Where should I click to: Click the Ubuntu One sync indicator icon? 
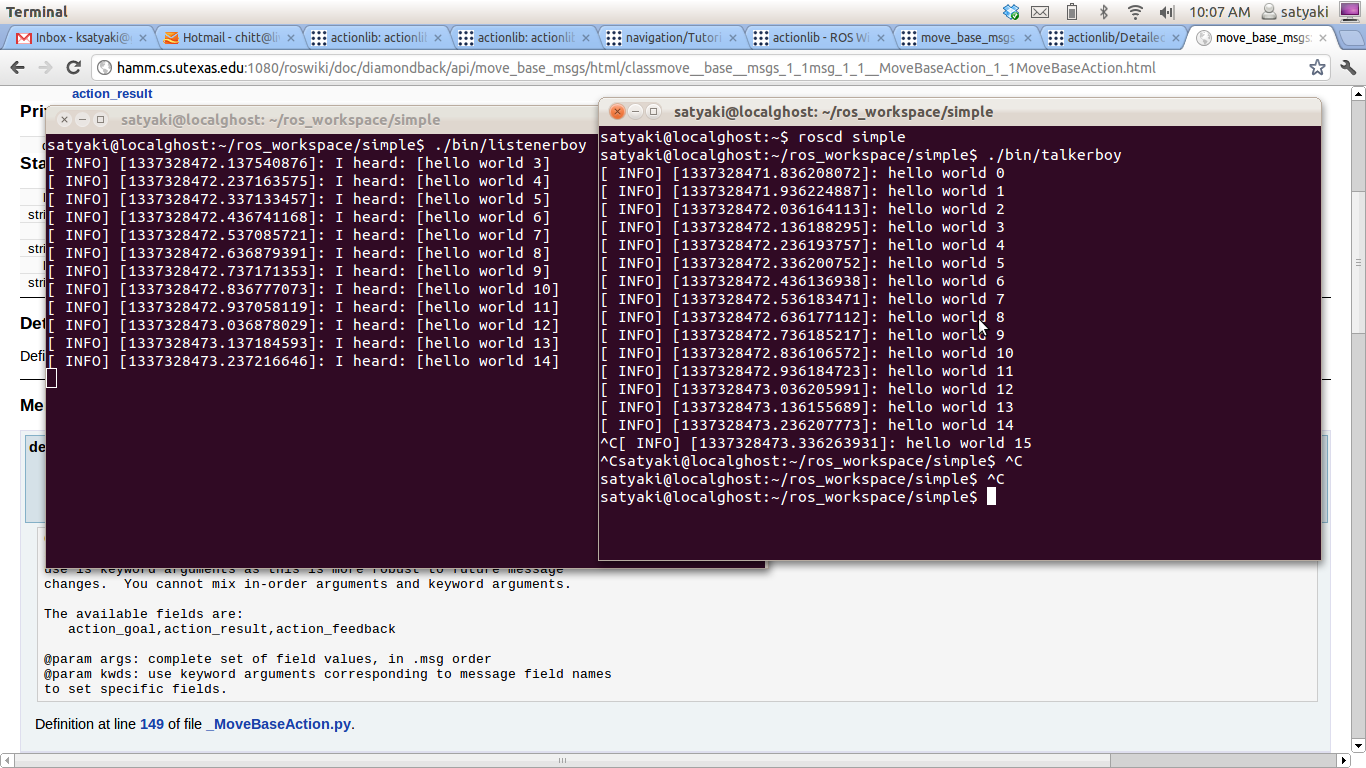tap(1011, 12)
